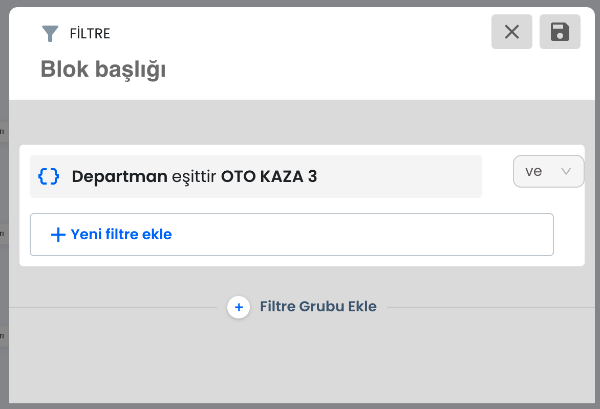The height and width of the screenshot is (409, 600).
Task: Click the plus icon before Yeni filtre ekle
Action: pos(58,235)
